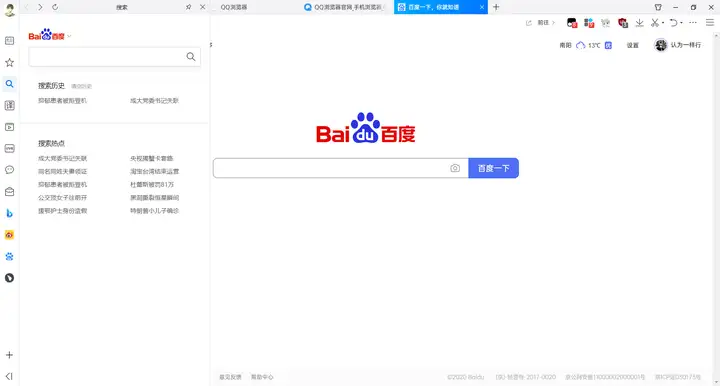Screen dimensions: 720x386
Task: Click the side panel back arrow
Action: click(26, 7)
